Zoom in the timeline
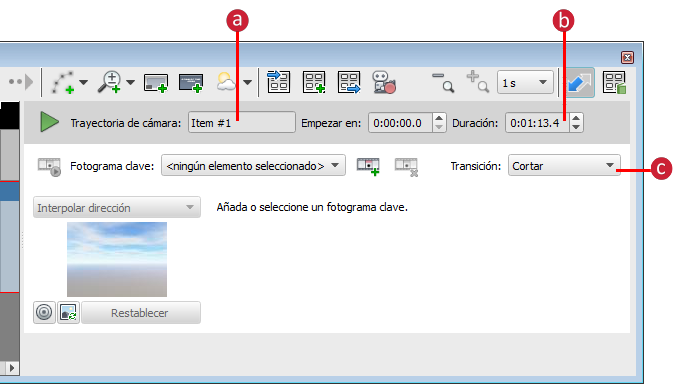 click(477, 82)
